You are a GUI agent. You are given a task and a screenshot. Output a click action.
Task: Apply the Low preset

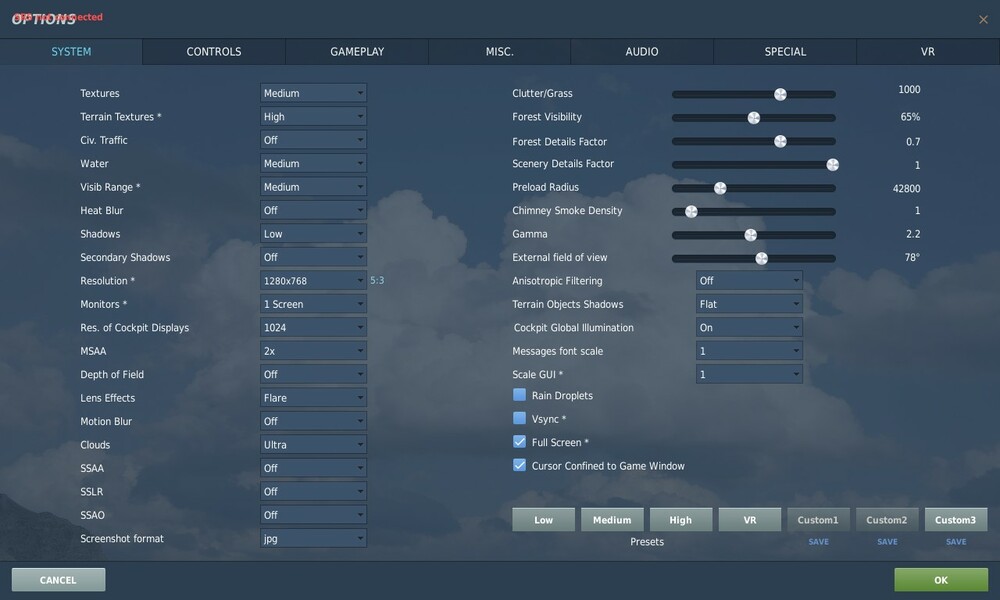tap(543, 520)
